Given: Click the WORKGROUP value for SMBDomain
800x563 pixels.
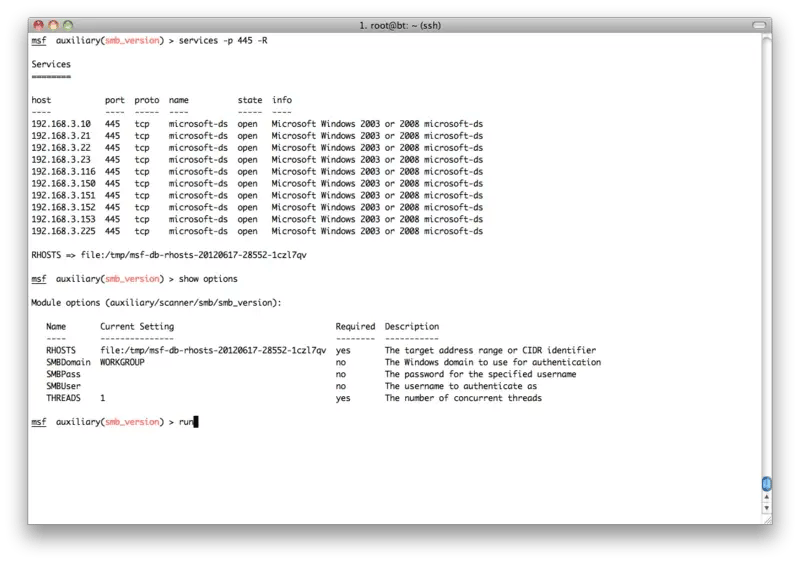Looking at the screenshot, I should [x=122, y=362].
